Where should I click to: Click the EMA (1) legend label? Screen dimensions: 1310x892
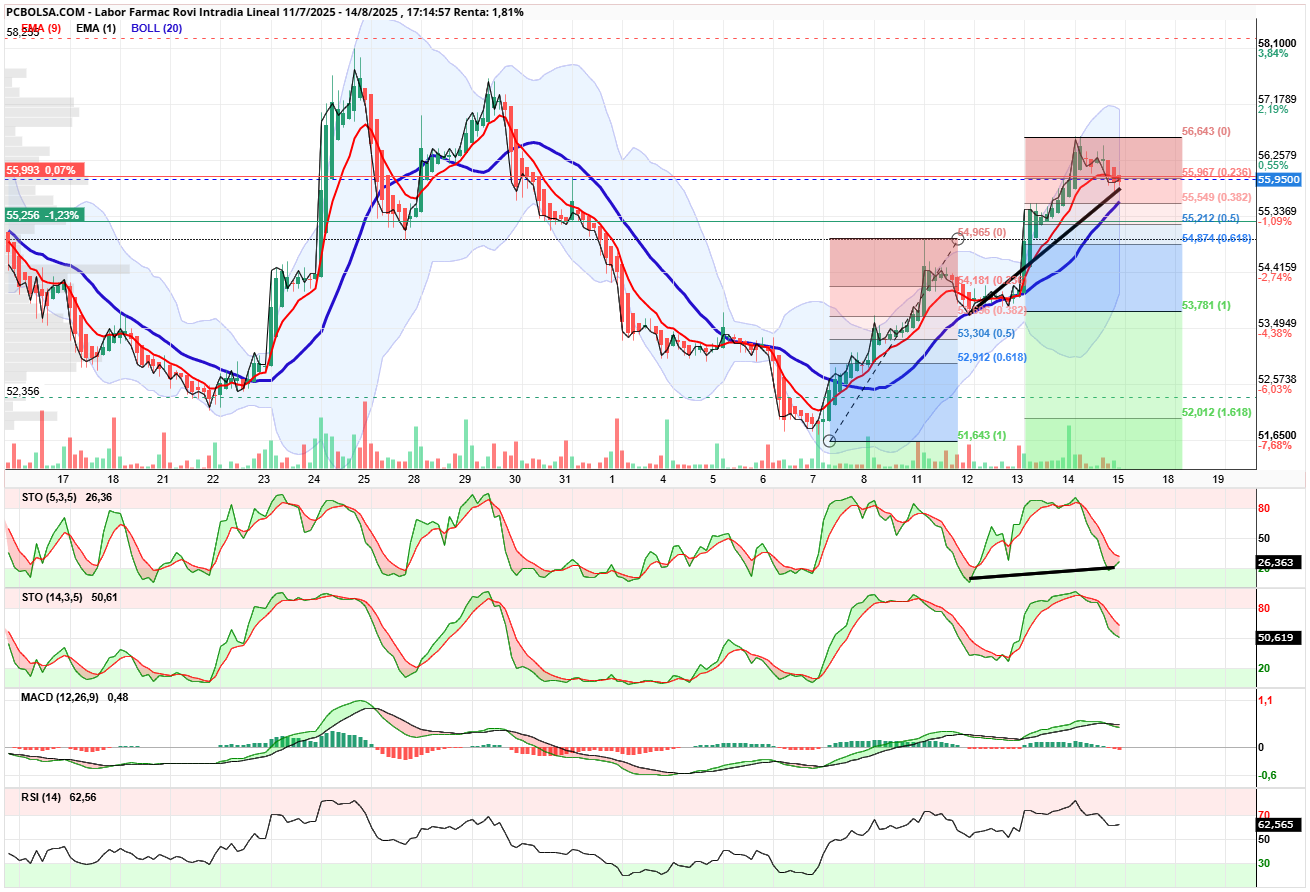96,28
